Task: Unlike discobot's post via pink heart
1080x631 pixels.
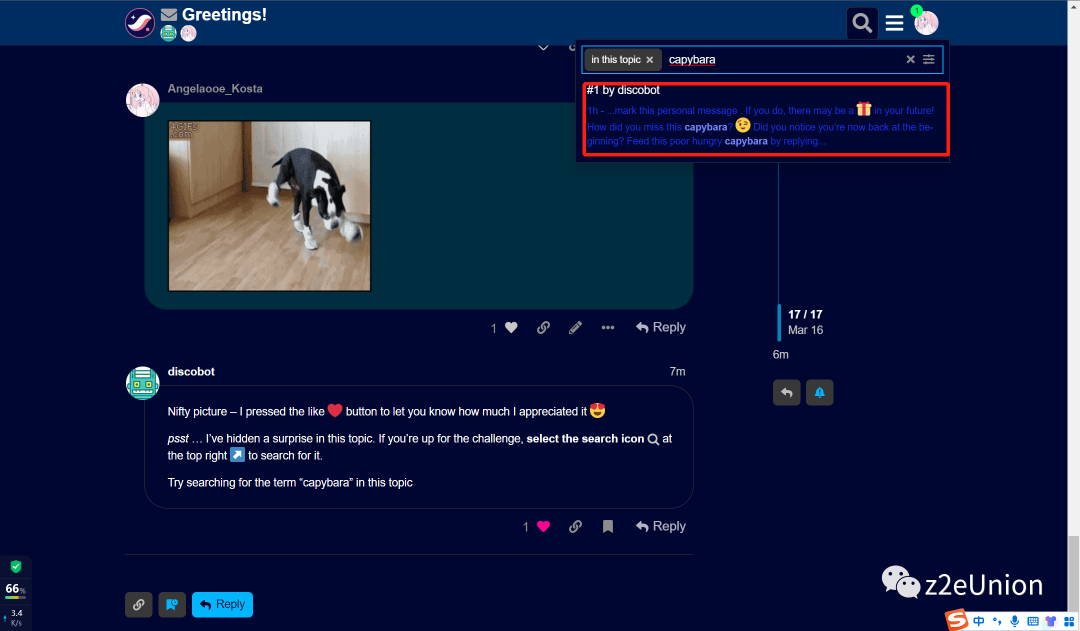Action: 543,526
